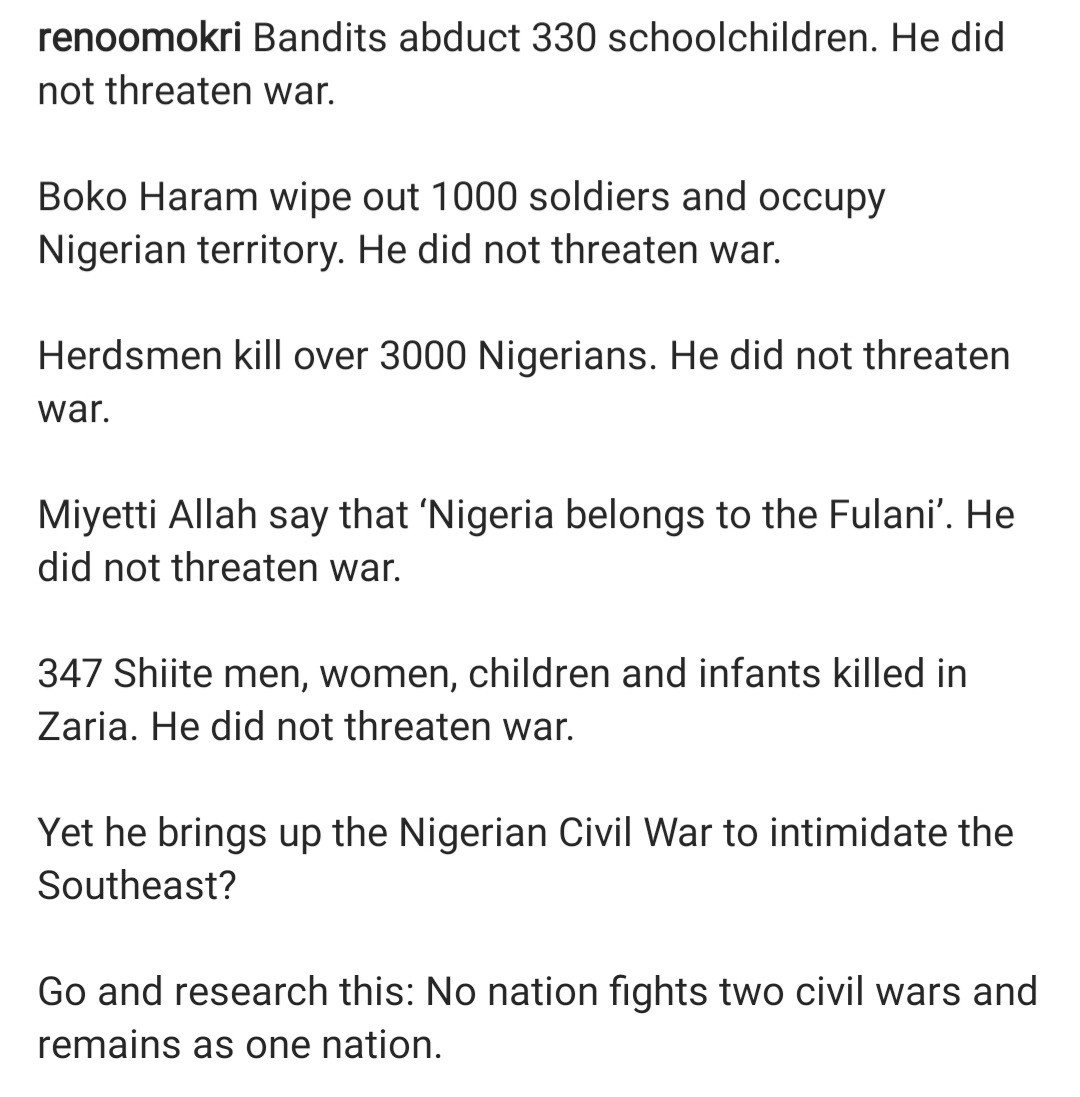Select the number "347" before Shiite
This screenshot has height=1097, width=1080.
(x=69, y=675)
